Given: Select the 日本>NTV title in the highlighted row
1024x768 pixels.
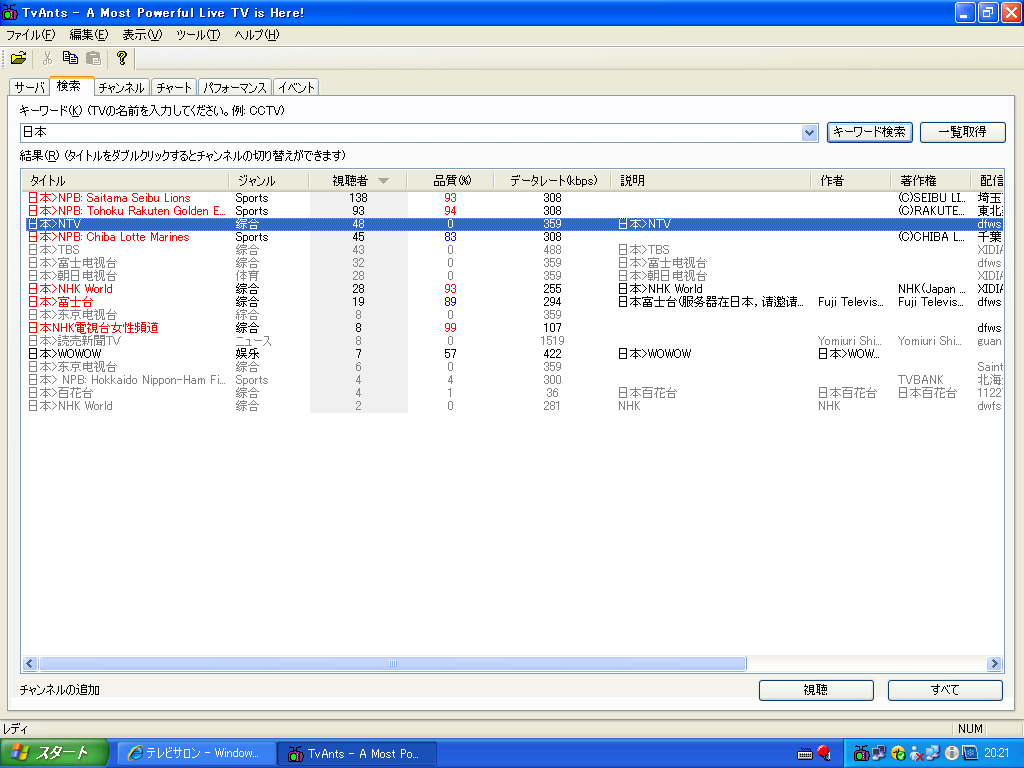Looking at the screenshot, I should pos(55,224).
